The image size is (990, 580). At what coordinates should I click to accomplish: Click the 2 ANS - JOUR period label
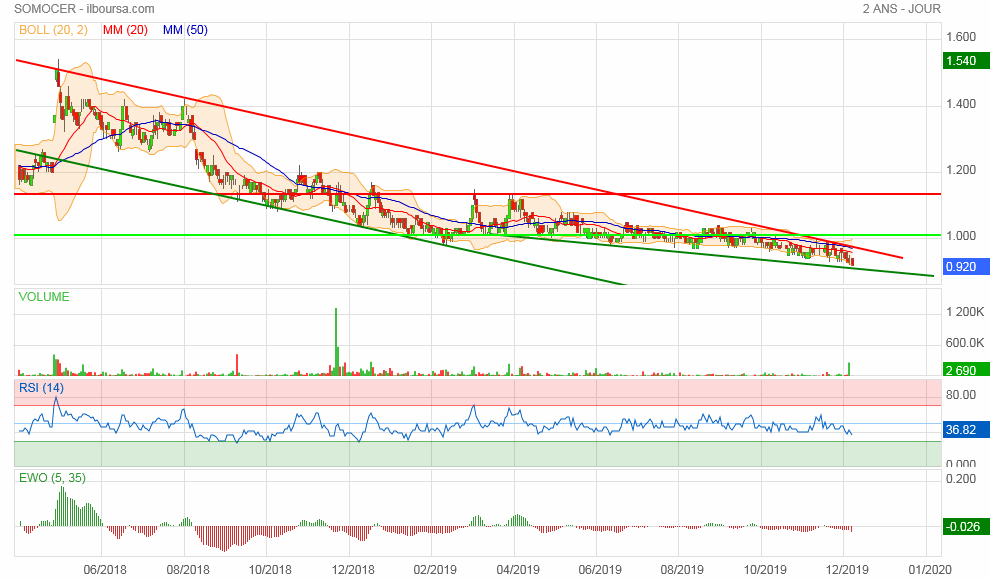(902, 9)
